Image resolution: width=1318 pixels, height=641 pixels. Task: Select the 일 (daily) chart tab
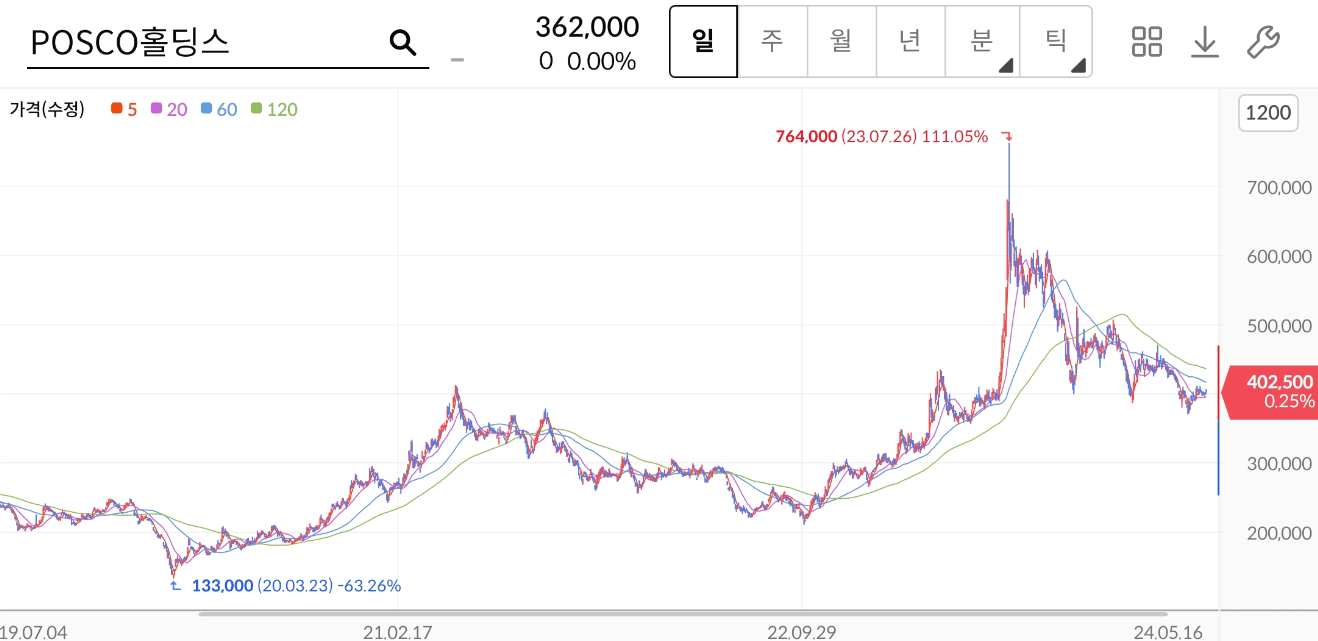[703, 42]
